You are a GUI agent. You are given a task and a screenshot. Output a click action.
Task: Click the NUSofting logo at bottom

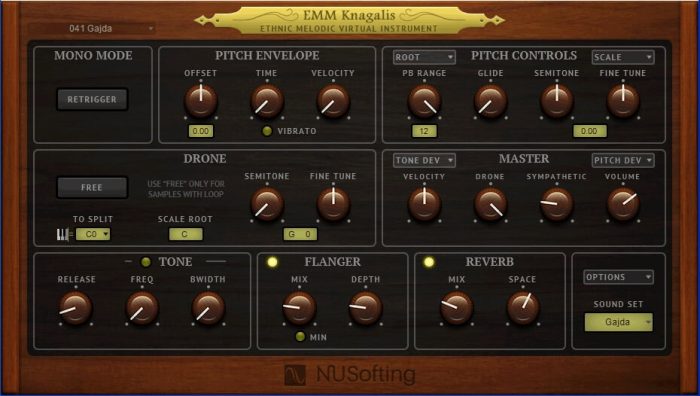click(350, 375)
